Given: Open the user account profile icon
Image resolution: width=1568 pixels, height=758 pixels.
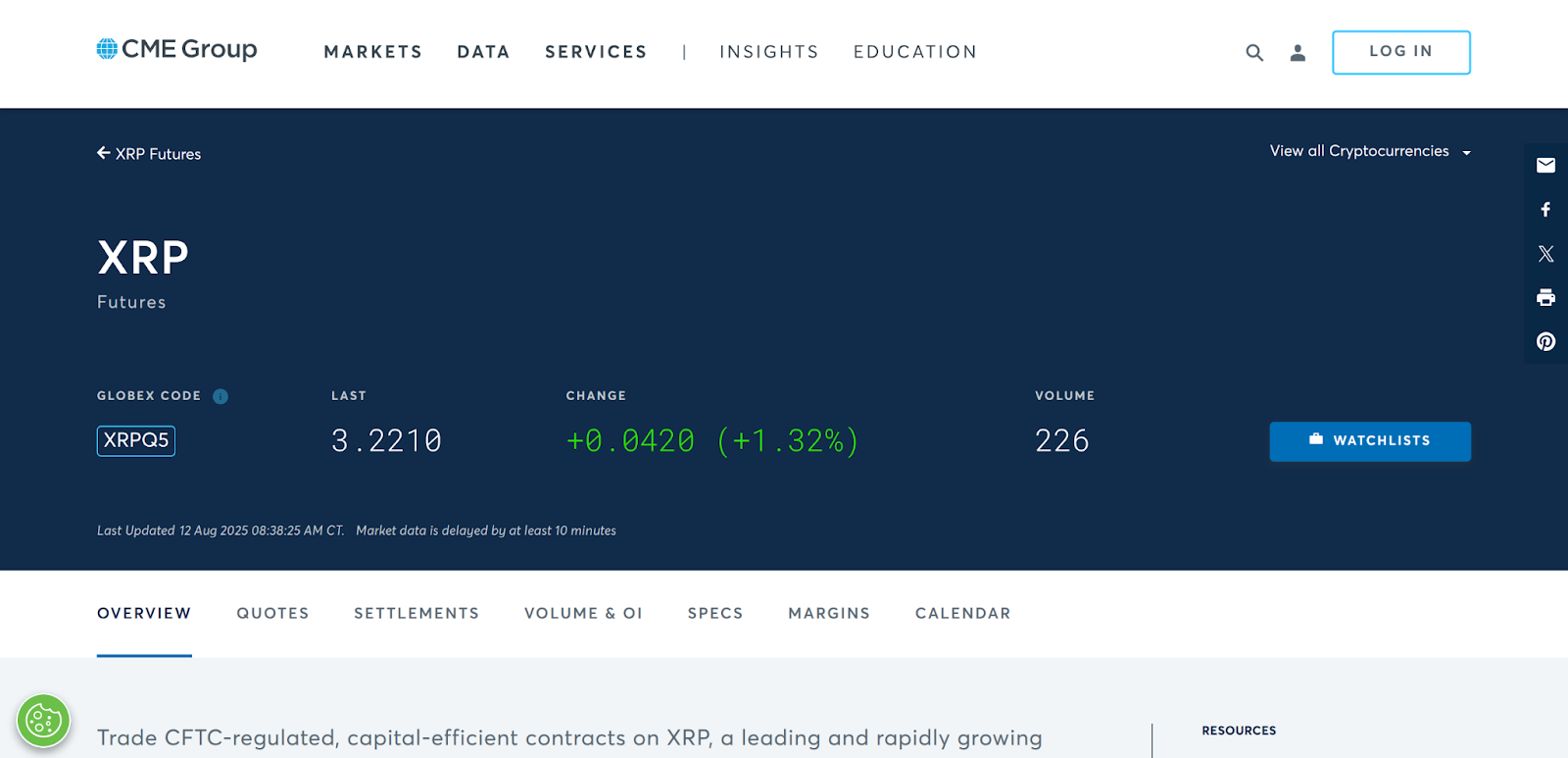Looking at the screenshot, I should [1298, 53].
